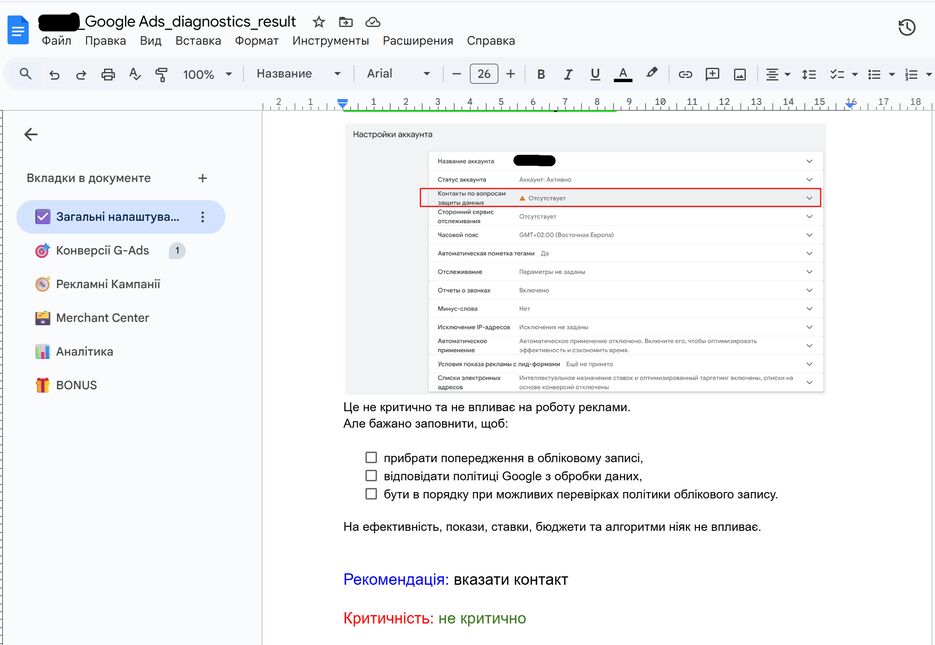This screenshot has width=935, height=645.
Task: Add a comment using the toolbar icon
Action: (x=714, y=73)
